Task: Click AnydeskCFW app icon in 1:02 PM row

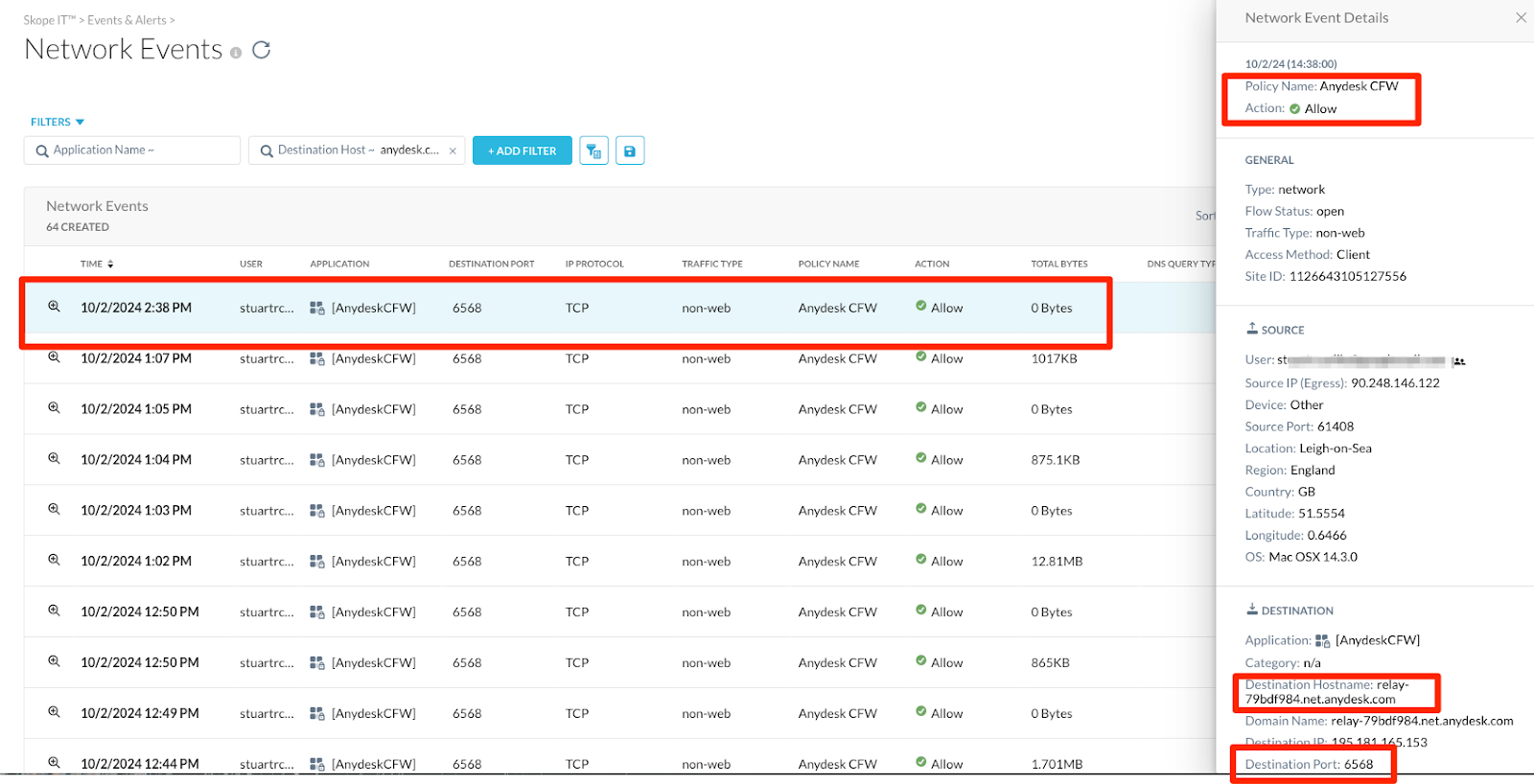Action: tap(317, 562)
